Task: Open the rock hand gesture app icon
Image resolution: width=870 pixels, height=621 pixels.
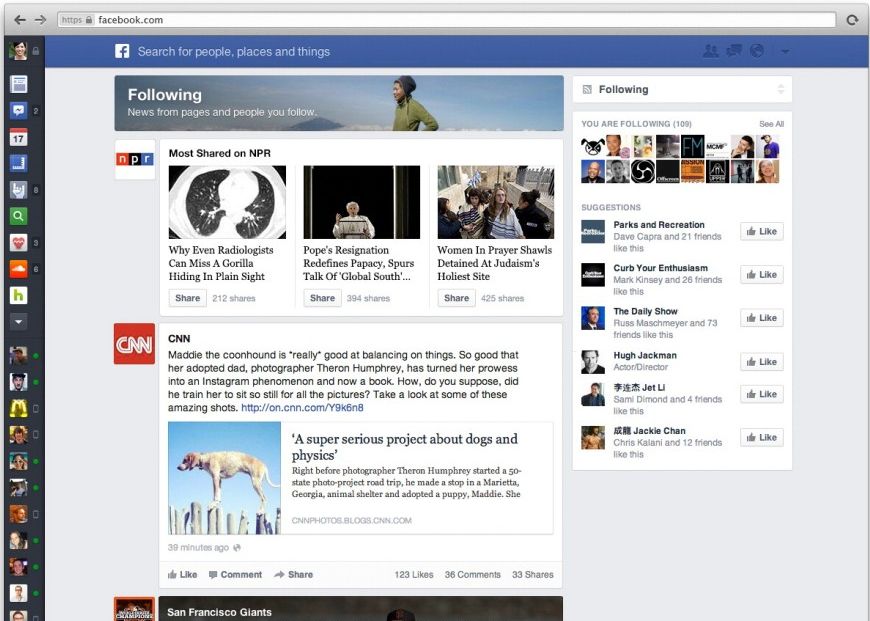Action: [x=19, y=190]
